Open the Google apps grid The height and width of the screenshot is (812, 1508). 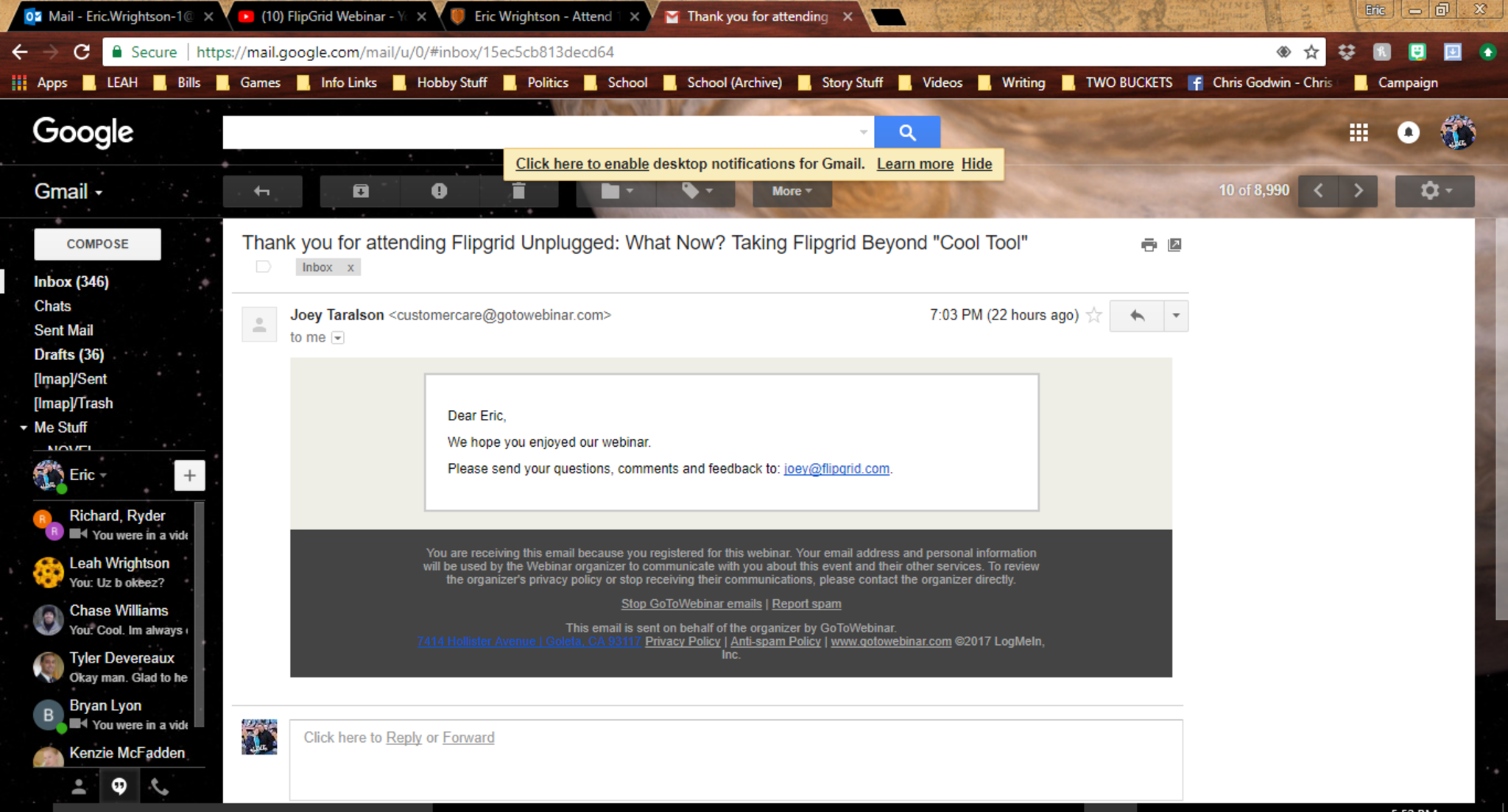[x=1359, y=133]
